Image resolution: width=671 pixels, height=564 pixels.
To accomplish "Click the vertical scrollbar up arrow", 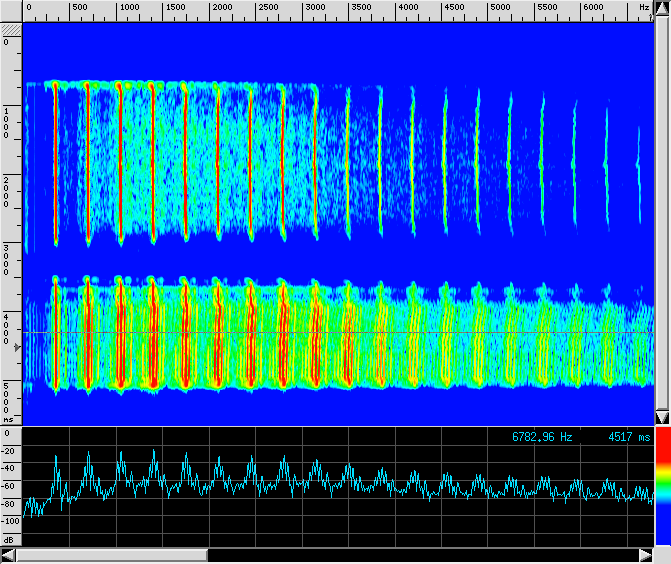I will pyautogui.click(x=662, y=8).
